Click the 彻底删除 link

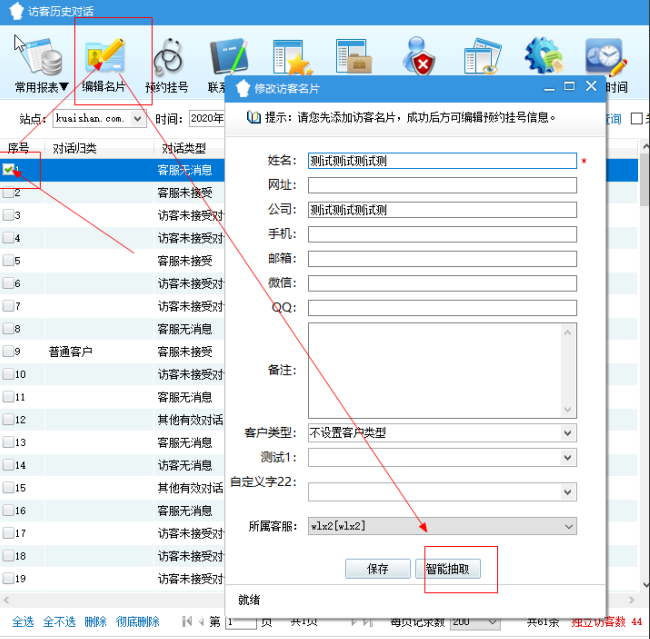click(x=137, y=622)
